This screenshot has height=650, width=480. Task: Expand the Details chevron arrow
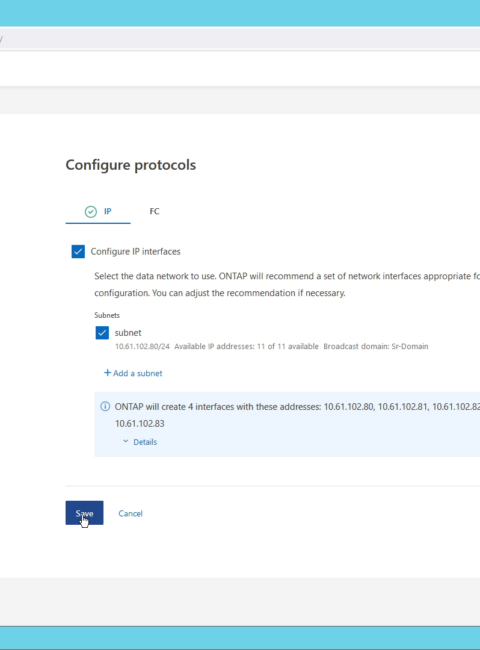[126, 441]
